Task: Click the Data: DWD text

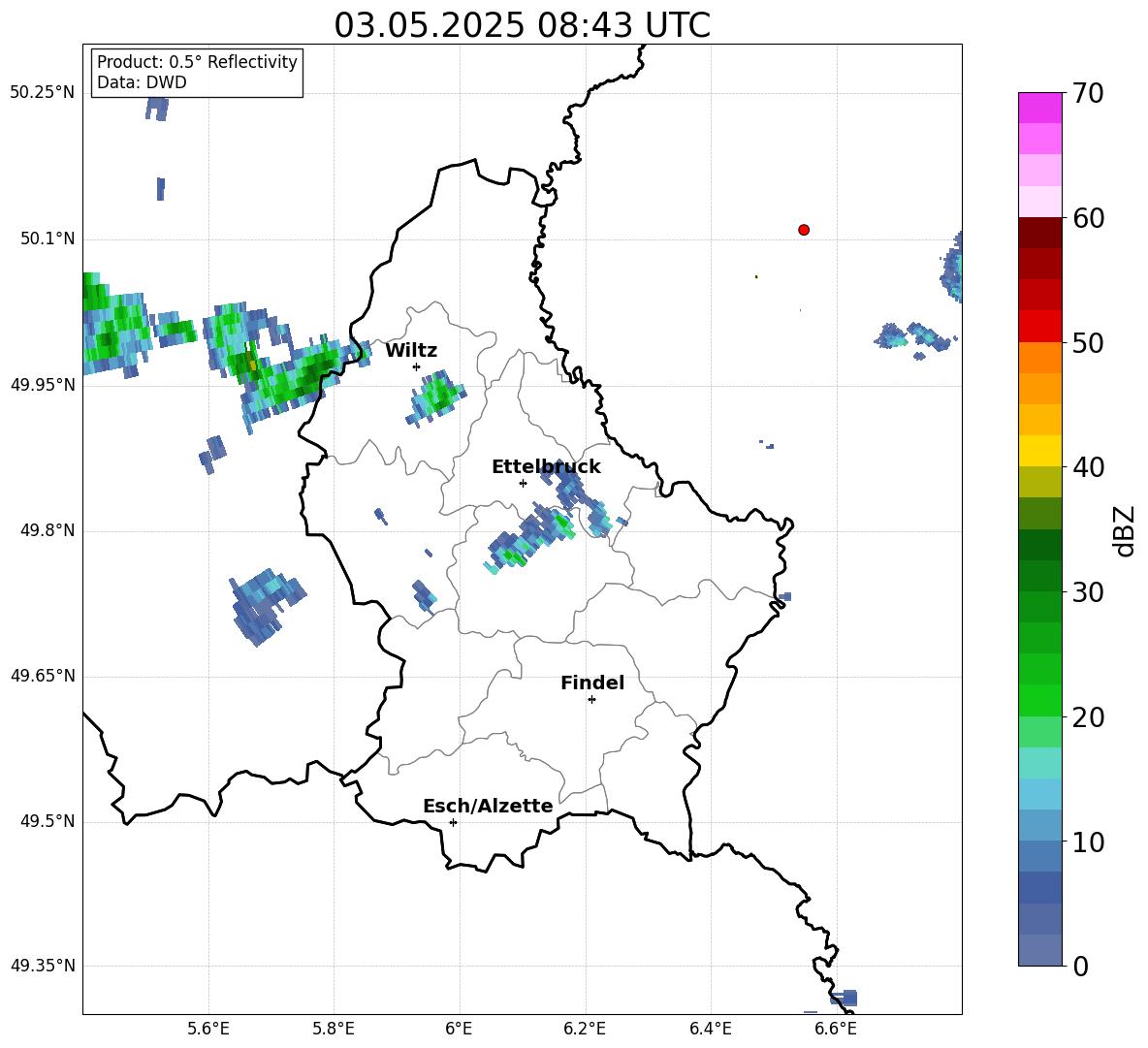Action: point(142,82)
